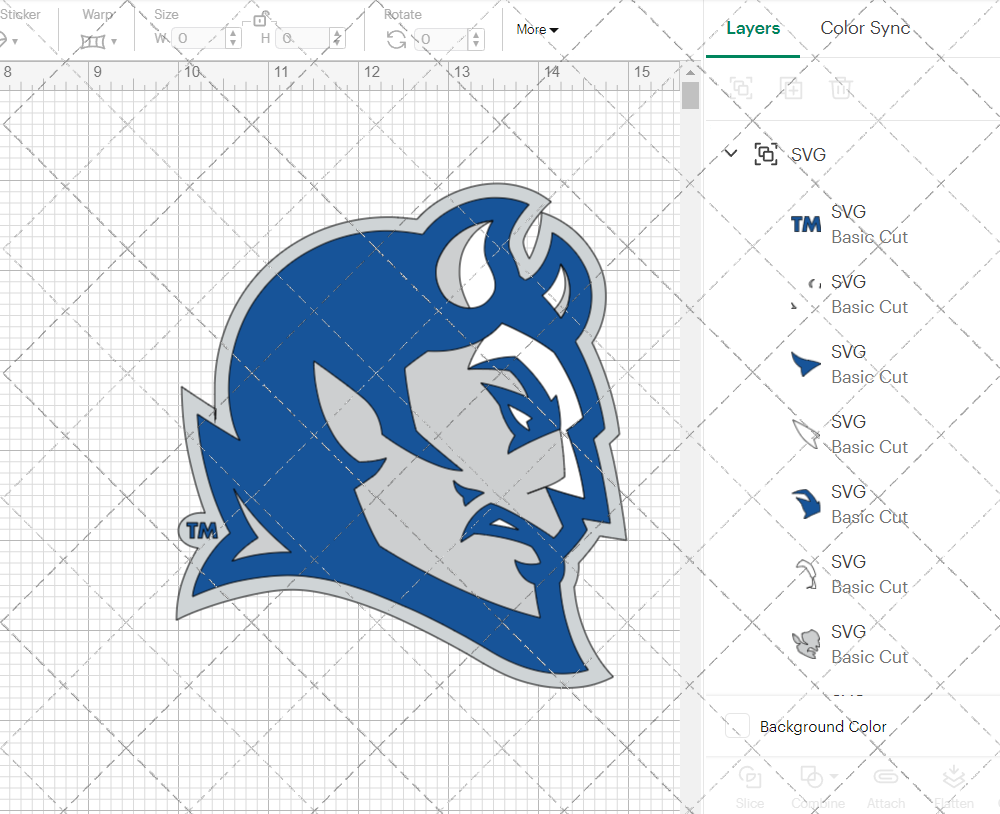Click the Sticker label

click(x=22, y=14)
